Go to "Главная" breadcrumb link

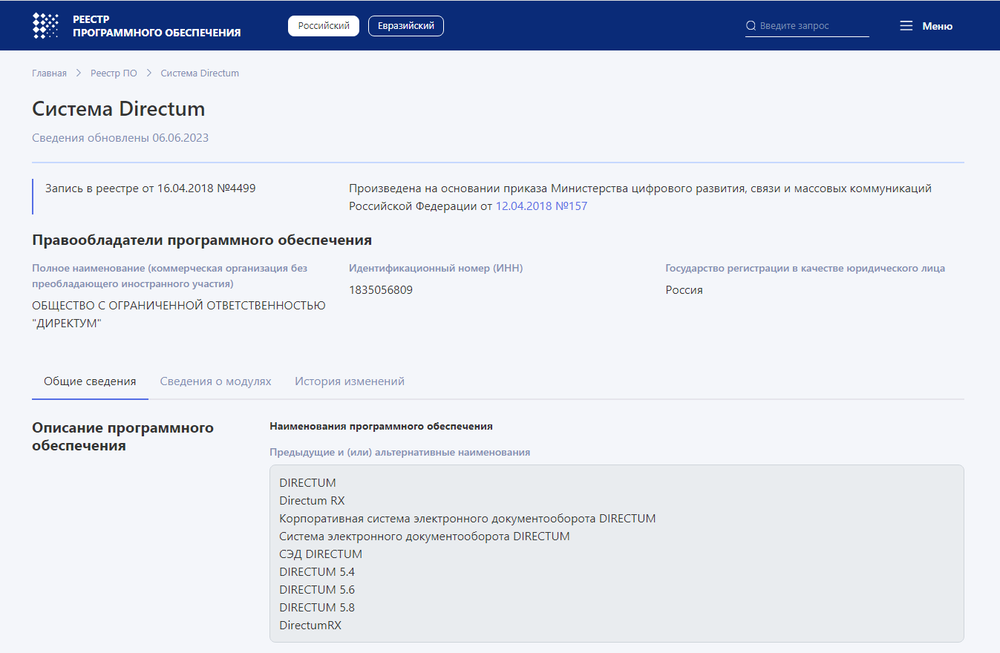[x=49, y=73]
